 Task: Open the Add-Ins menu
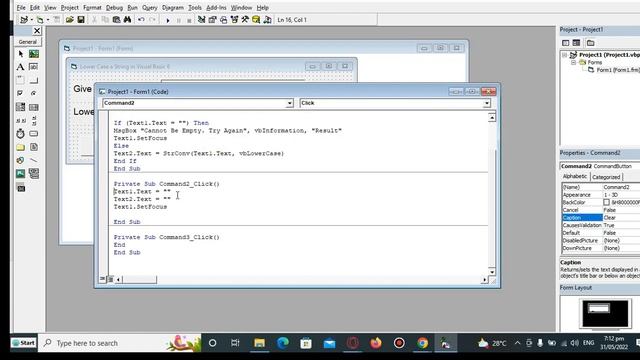point(216,7)
